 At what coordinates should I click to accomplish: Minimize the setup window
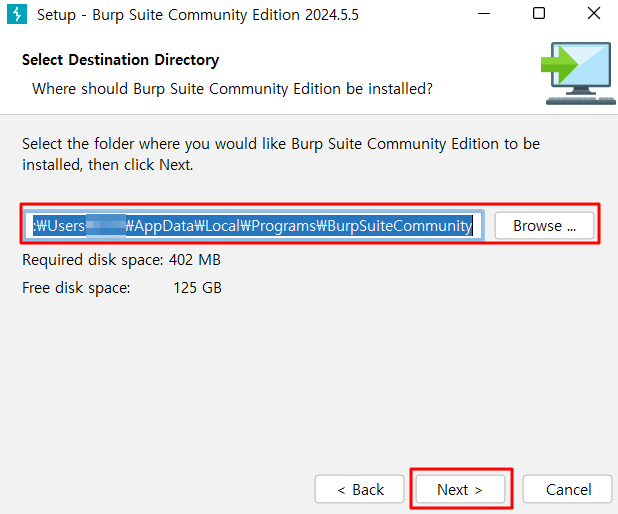pos(484,14)
